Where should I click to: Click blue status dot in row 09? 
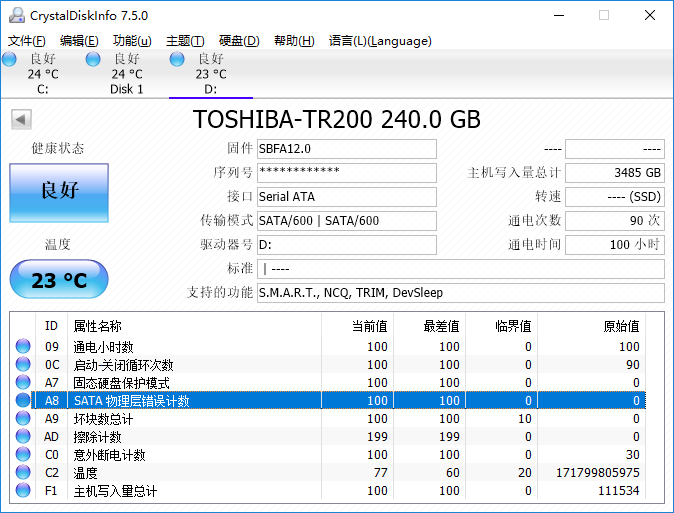[x=23, y=346]
